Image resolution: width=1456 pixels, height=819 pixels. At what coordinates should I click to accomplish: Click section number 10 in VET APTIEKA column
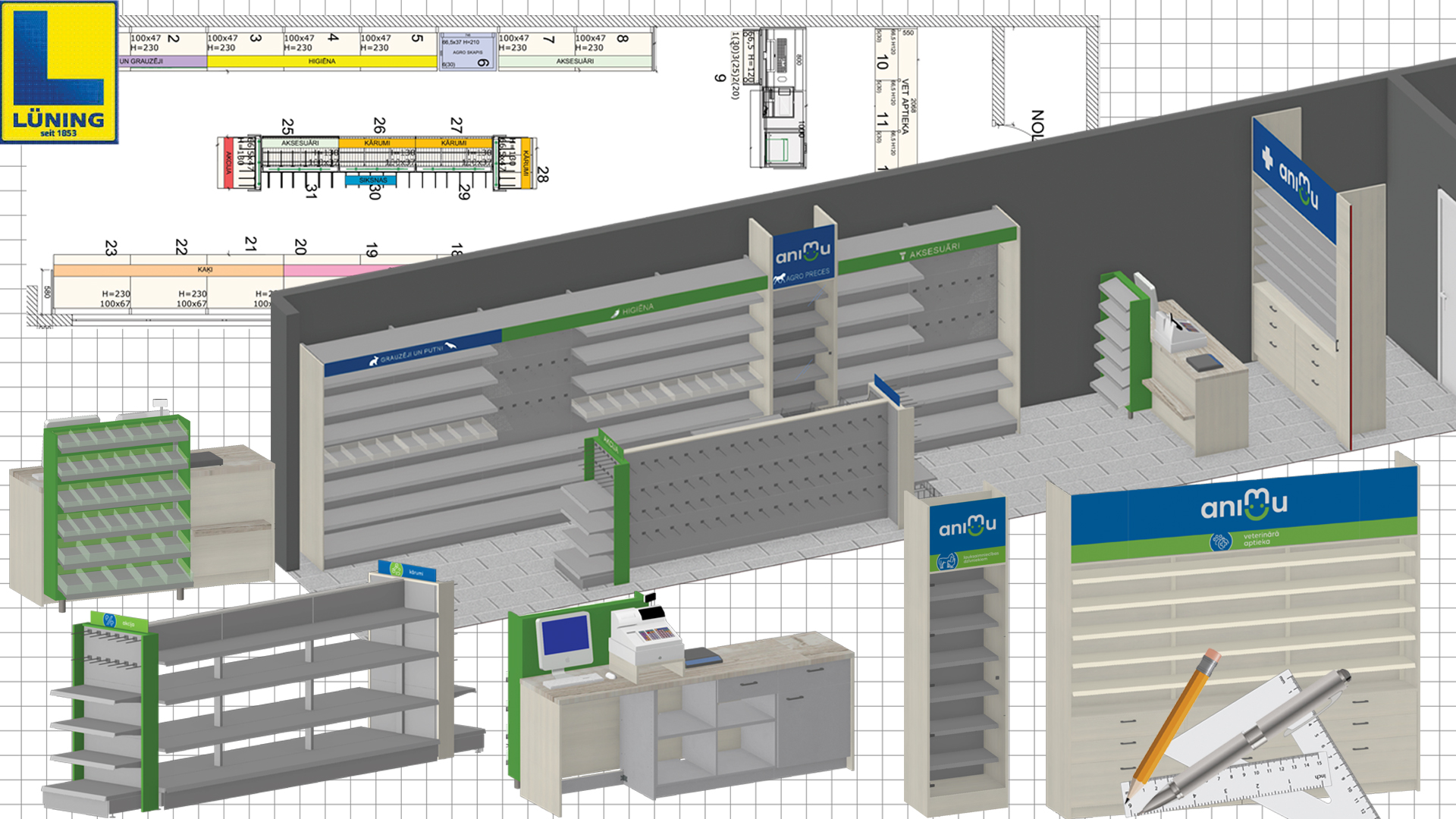[882, 61]
